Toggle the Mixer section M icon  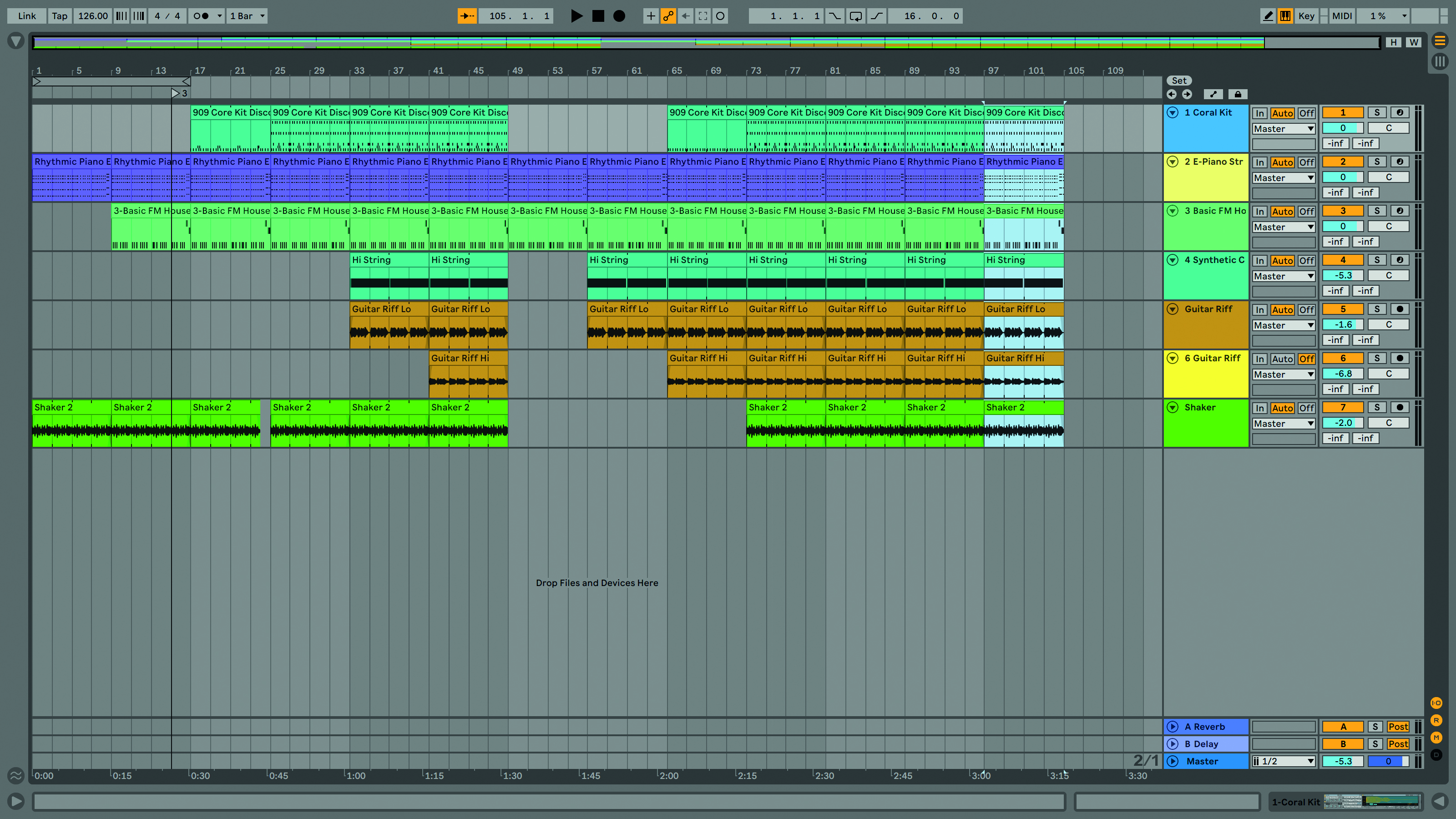coord(1436,737)
